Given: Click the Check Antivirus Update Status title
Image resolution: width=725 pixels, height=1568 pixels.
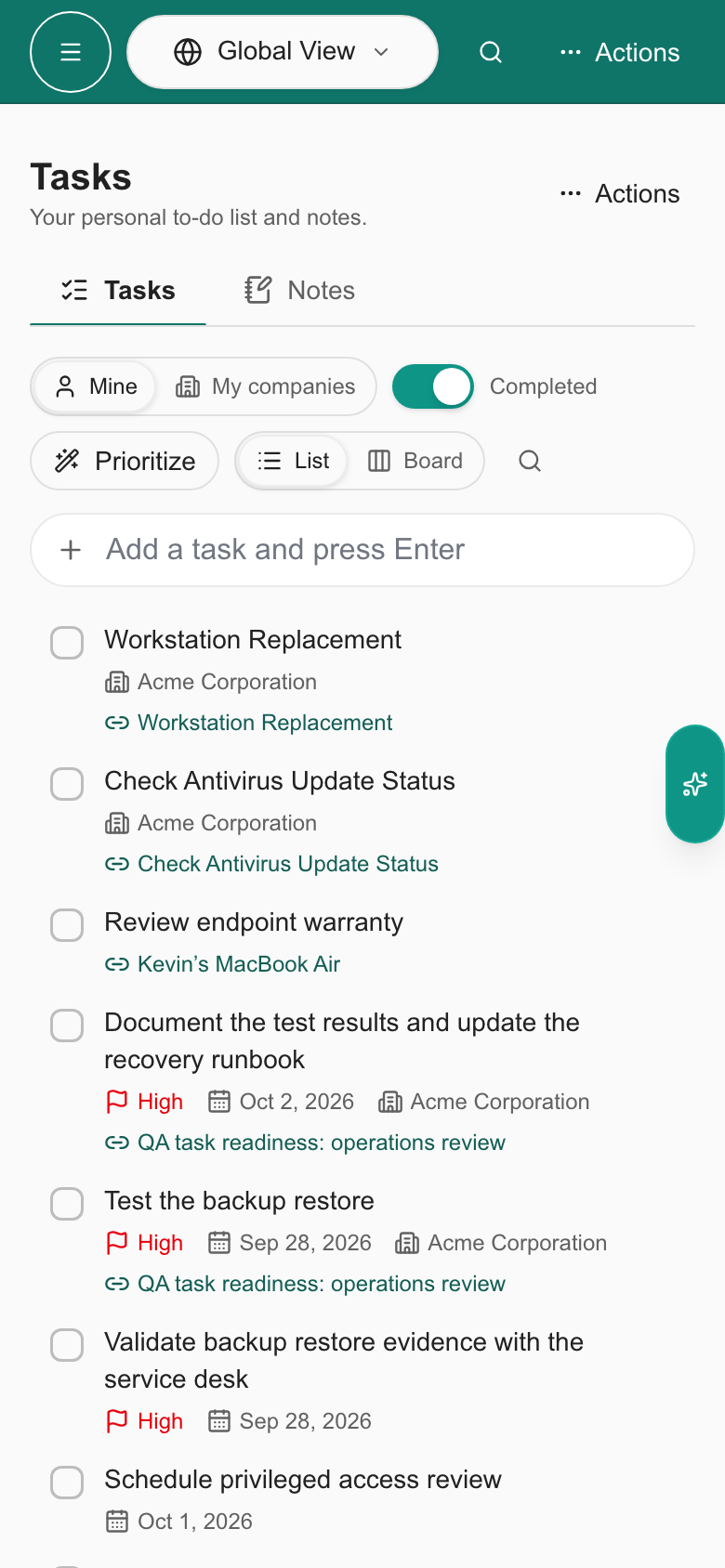Looking at the screenshot, I should tap(280, 781).
